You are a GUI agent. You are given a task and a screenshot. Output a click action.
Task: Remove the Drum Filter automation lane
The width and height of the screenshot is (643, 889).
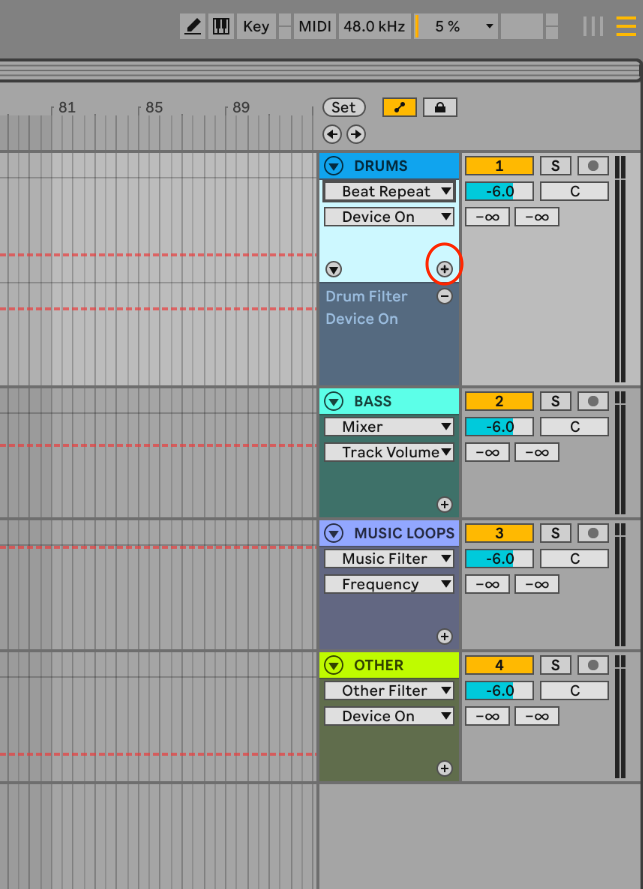pyautogui.click(x=444, y=296)
